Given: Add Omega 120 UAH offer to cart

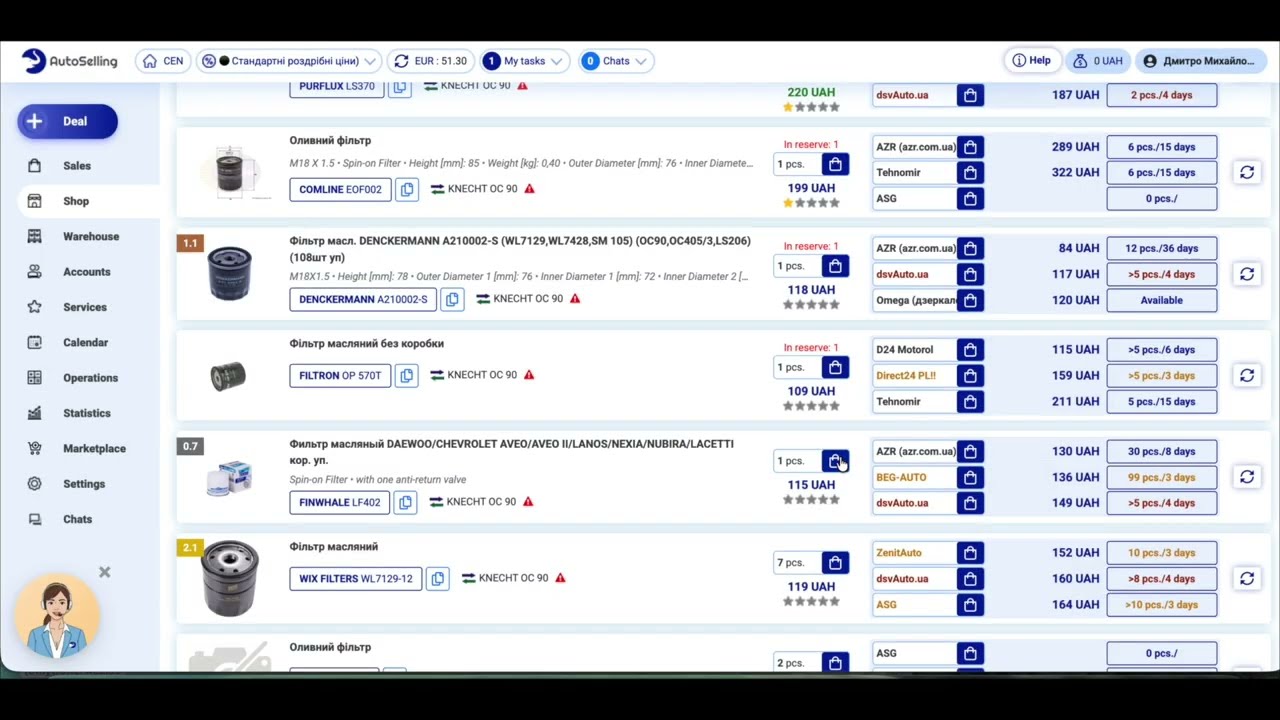Looking at the screenshot, I should [970, 300].
